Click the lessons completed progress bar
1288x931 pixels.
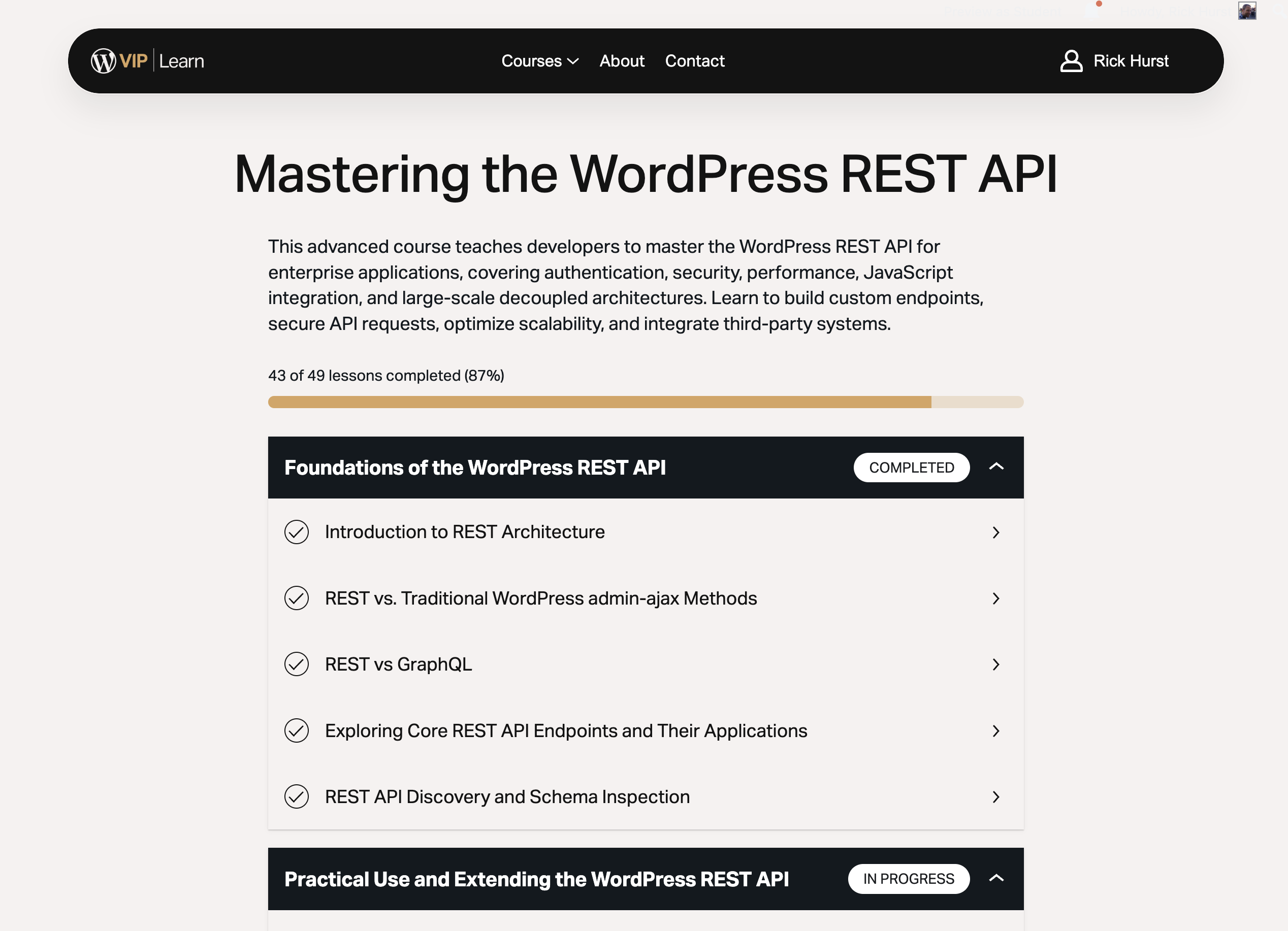point(646,402)
